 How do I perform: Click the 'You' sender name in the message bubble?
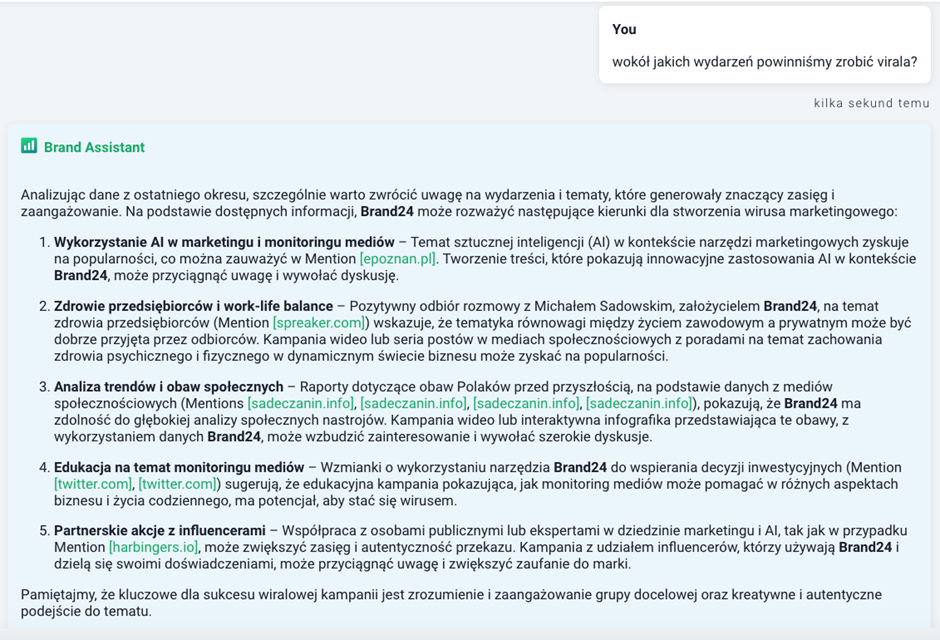click(624, 29)
